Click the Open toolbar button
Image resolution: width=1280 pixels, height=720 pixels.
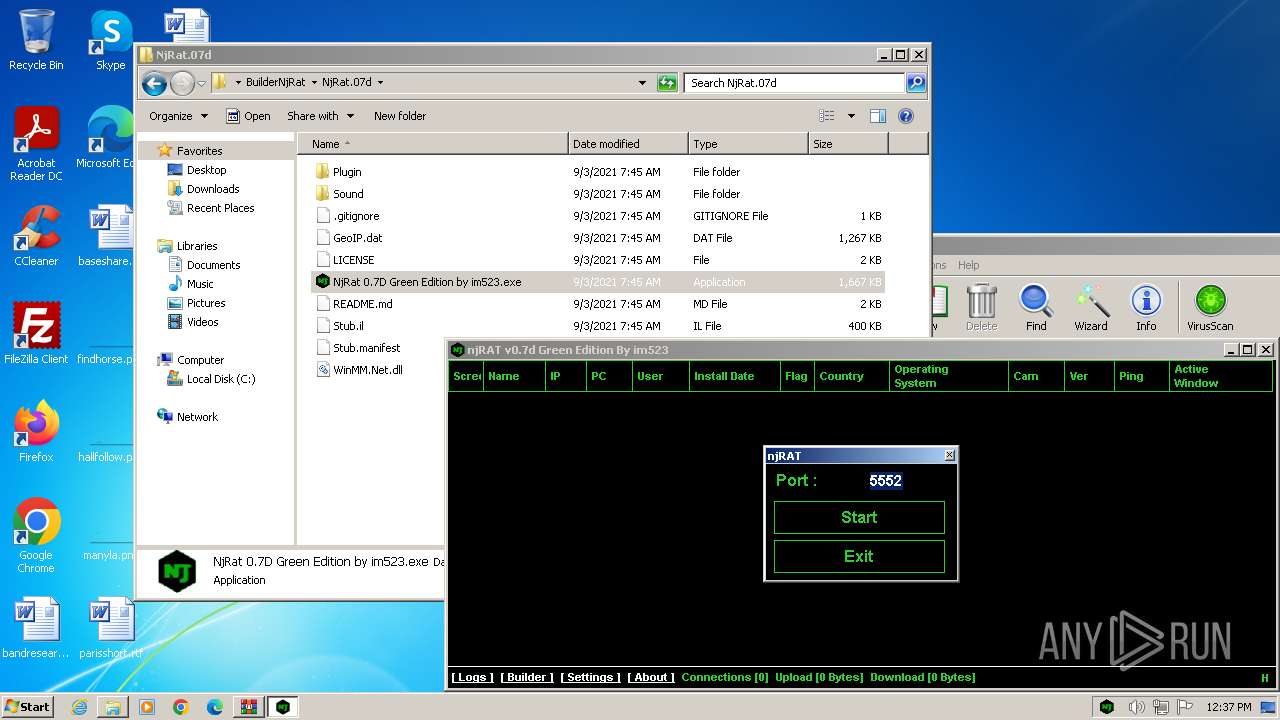tap(248, 116)
